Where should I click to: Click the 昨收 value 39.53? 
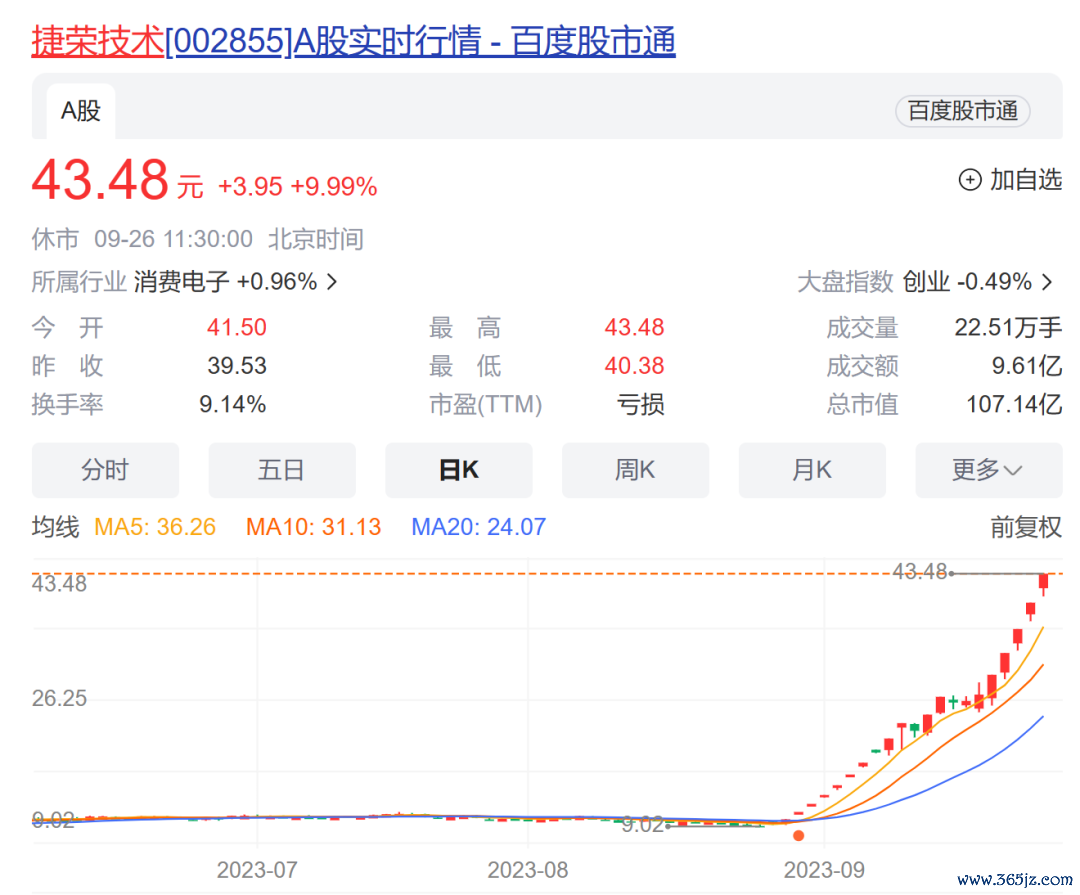click(x=236, y=366)
